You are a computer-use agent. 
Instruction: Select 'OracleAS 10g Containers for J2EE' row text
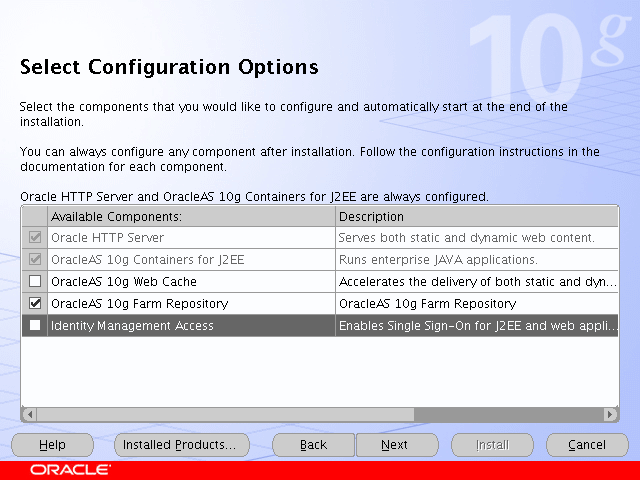[147, 260]
